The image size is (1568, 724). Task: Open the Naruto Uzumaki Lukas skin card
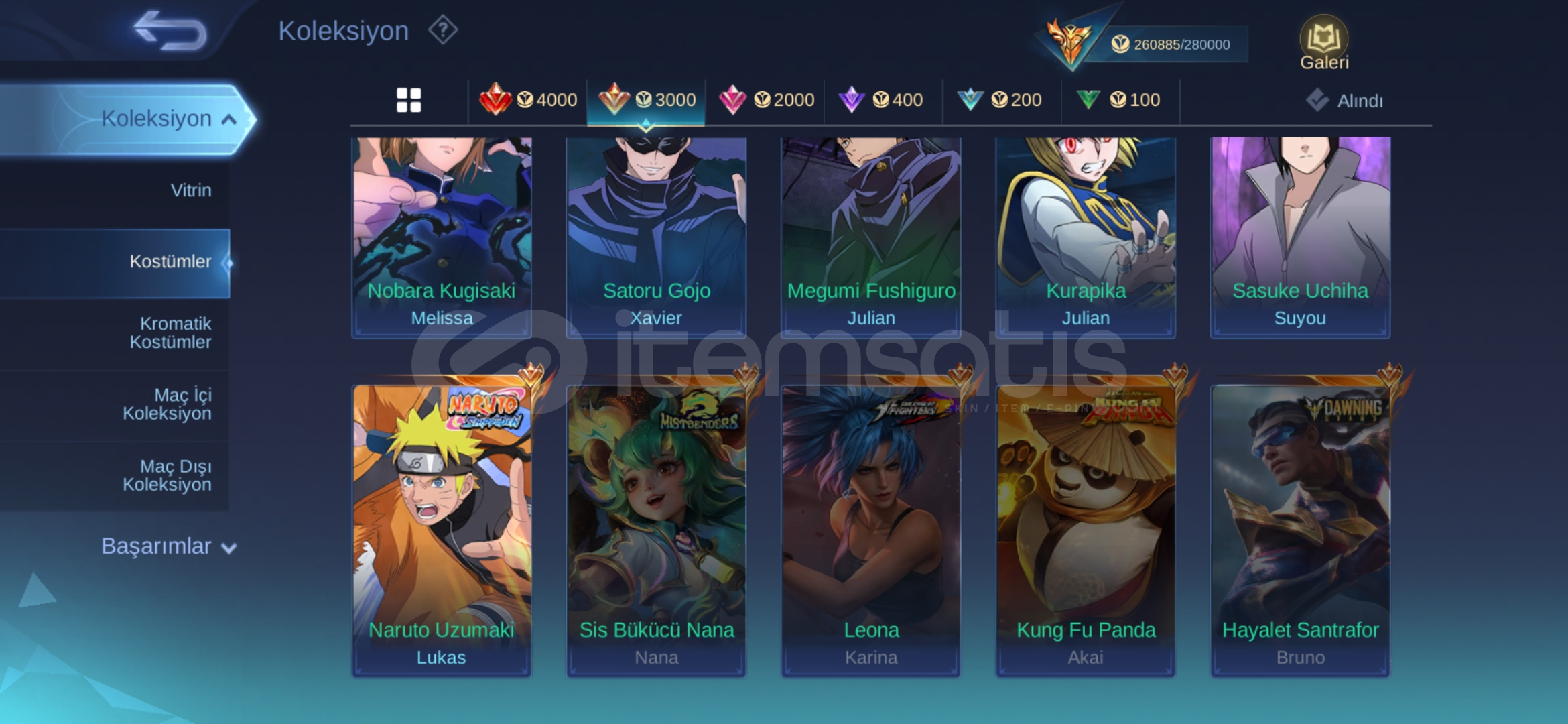(x=442, y=530)
